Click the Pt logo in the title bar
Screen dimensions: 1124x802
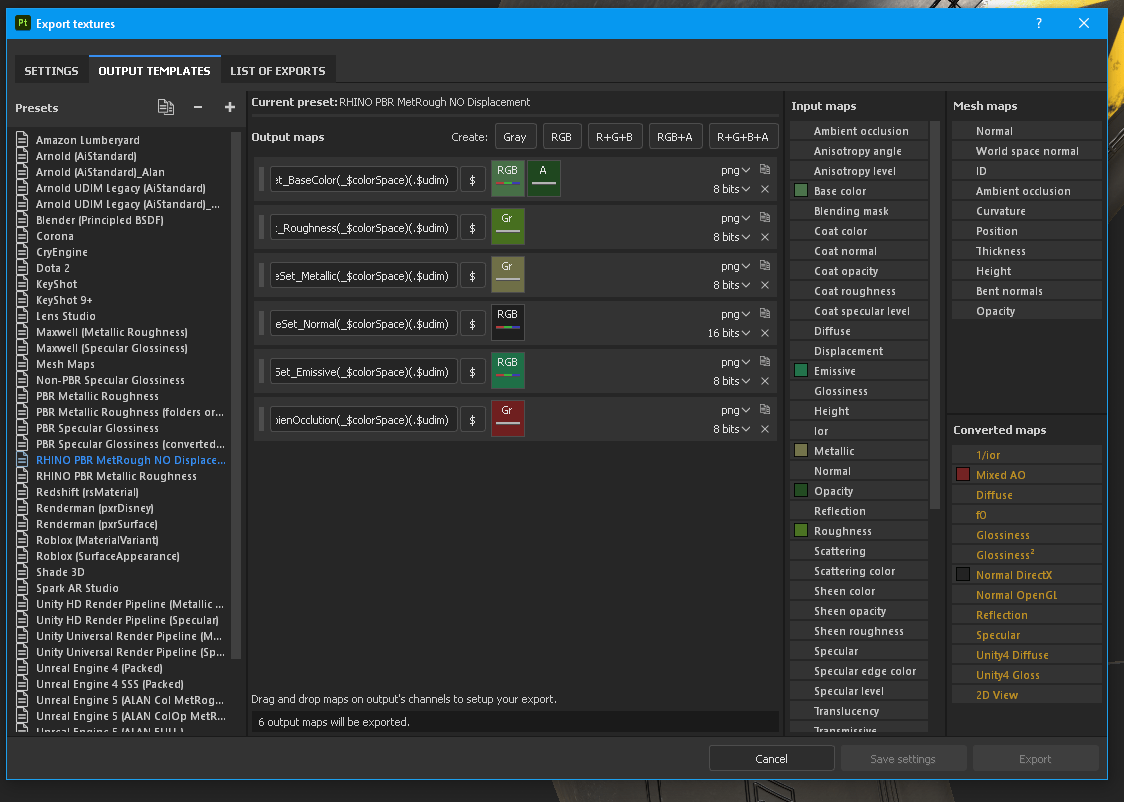(x=21, y=23)
